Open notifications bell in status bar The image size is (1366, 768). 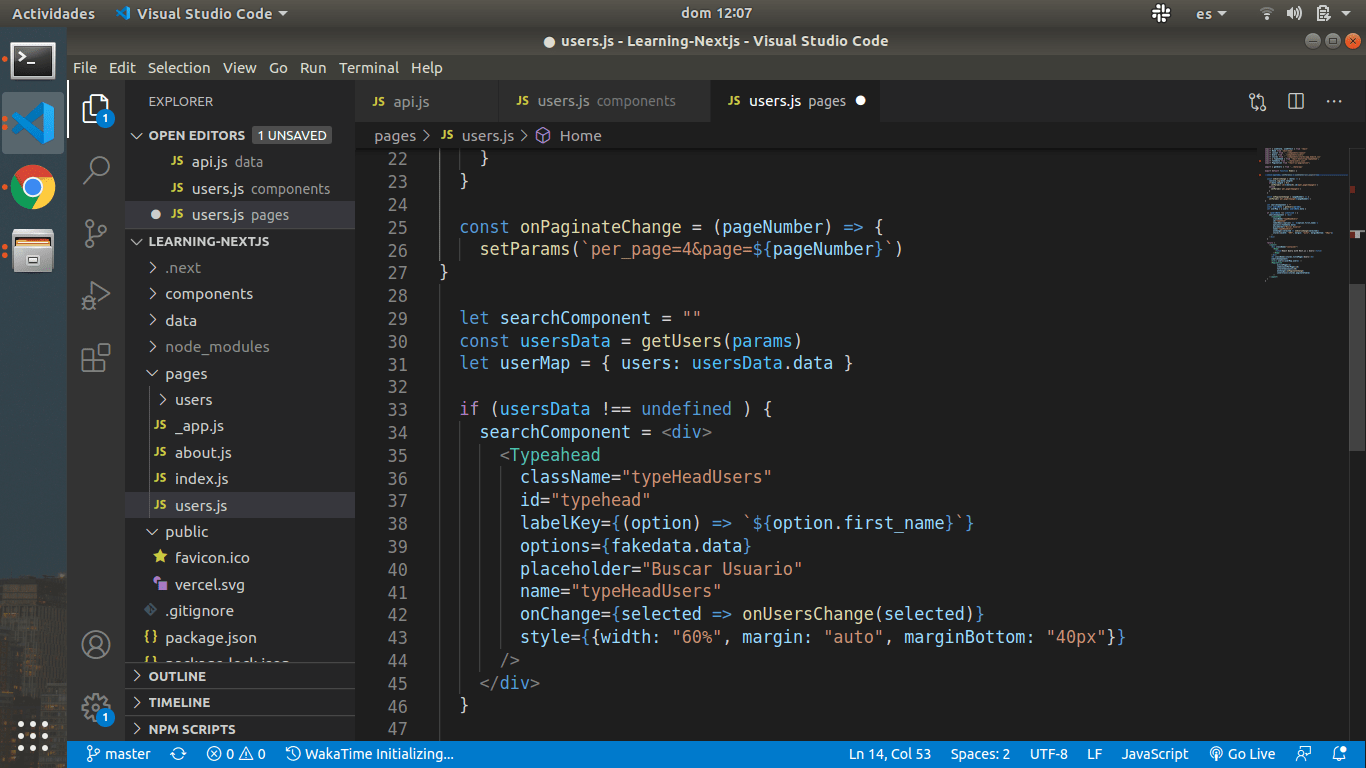[x=1339, y=754]
